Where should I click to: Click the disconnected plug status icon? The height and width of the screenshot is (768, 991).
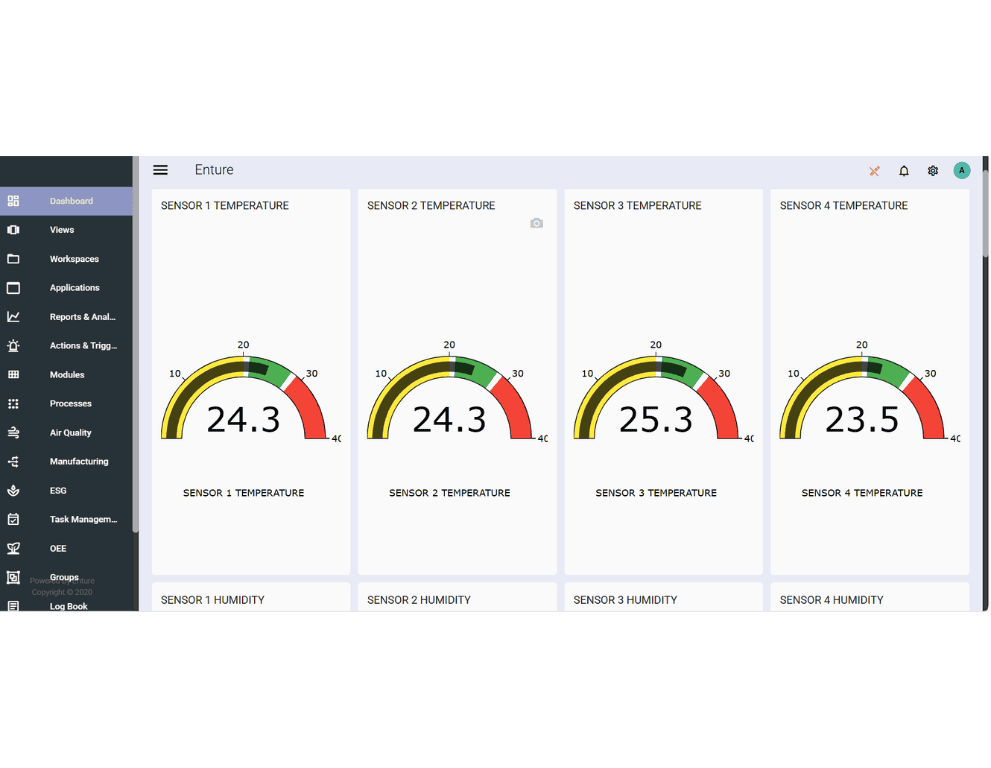874,171
